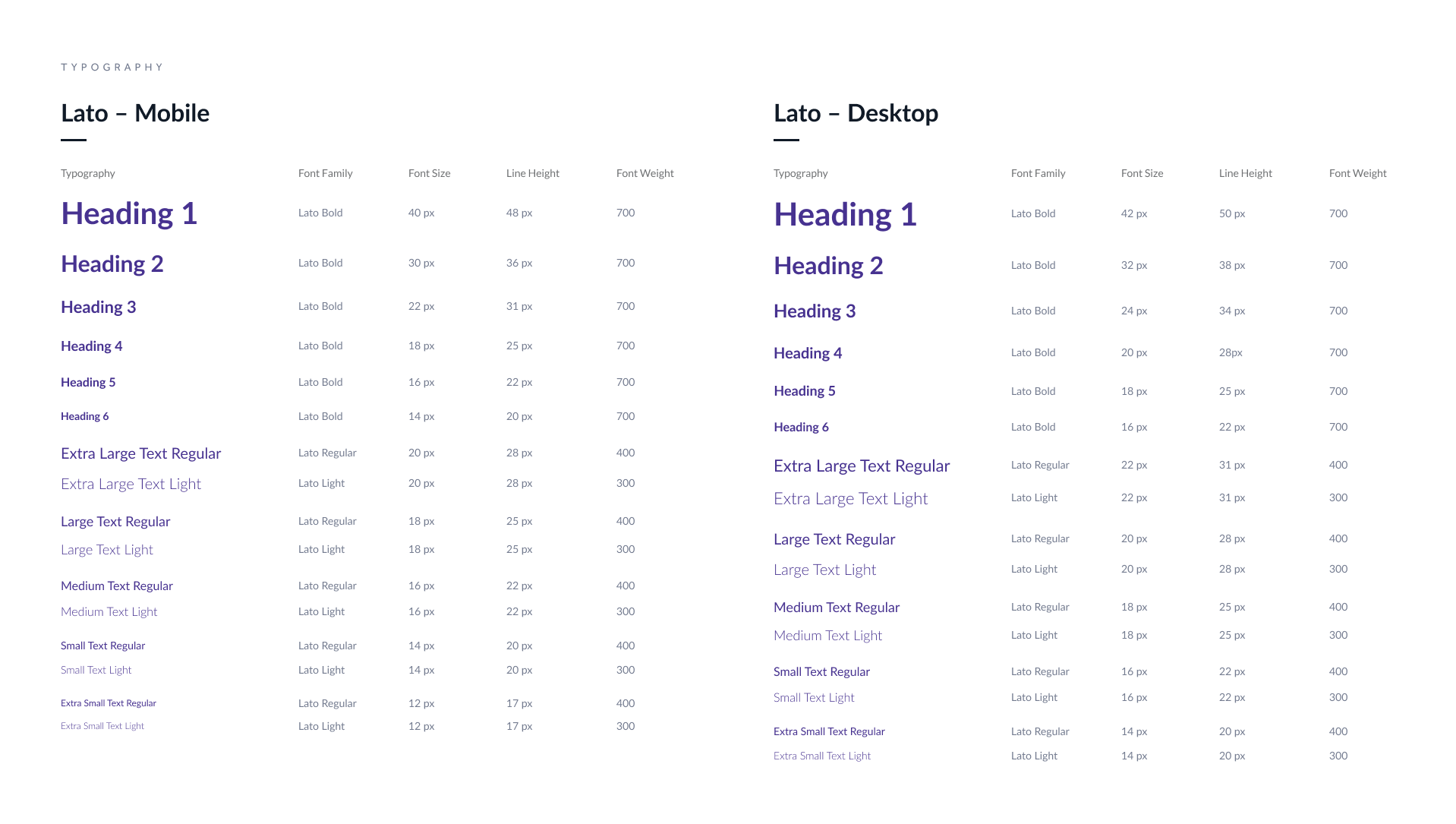
Task: Click Mobile Heading 1 '700' weight value
Action: [626, 213]
